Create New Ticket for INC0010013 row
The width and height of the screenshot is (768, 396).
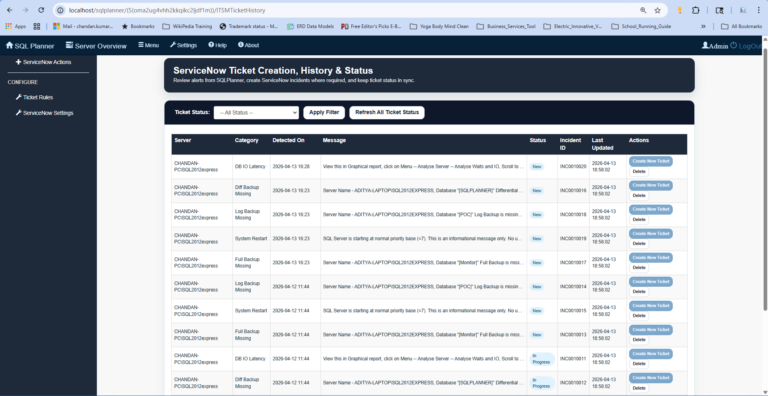coord(650,330)
